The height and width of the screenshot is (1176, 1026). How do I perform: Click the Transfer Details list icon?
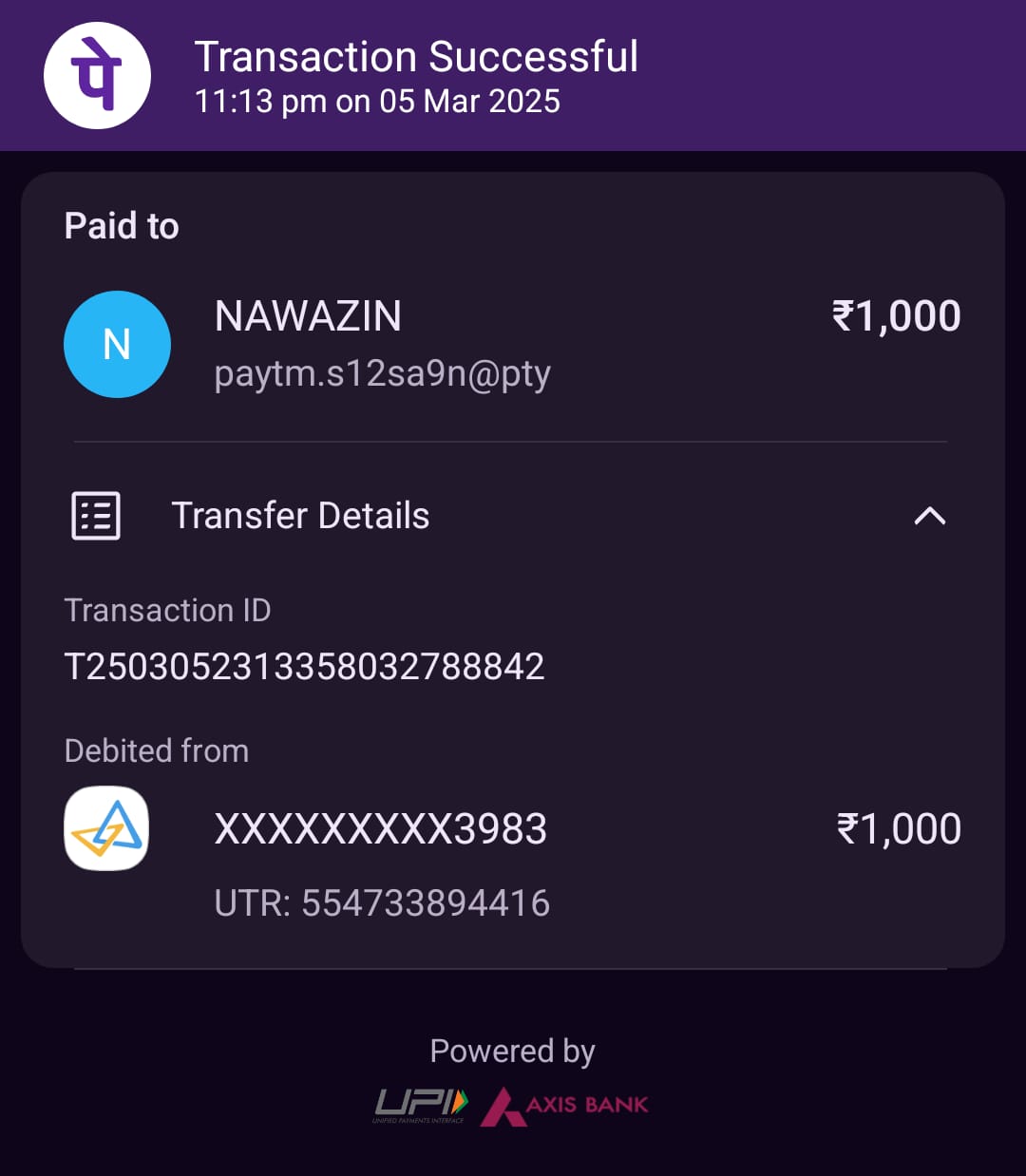pos(96,516)
